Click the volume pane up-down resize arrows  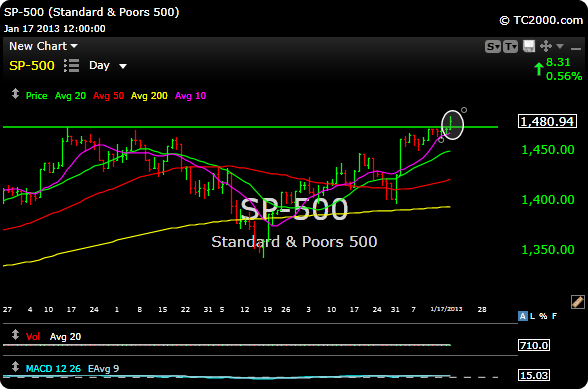point(15,335)
